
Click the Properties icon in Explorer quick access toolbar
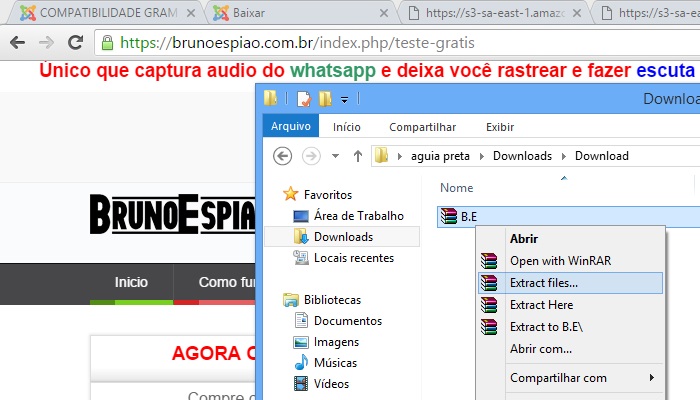[x=302, y=99]
